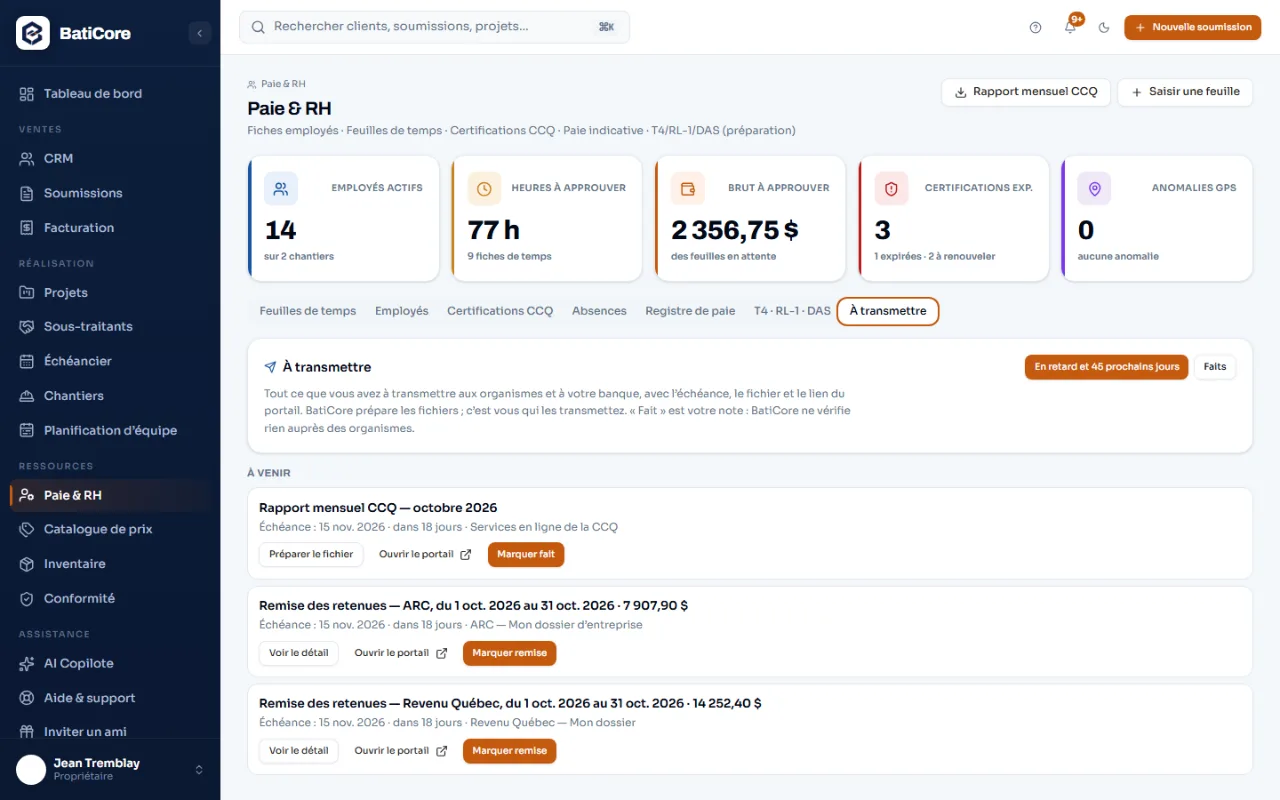Image resolution: width=1280 pixels, height=800 pixels.
Task: Select the Faits filter toggle
Action: (1215, 367)
